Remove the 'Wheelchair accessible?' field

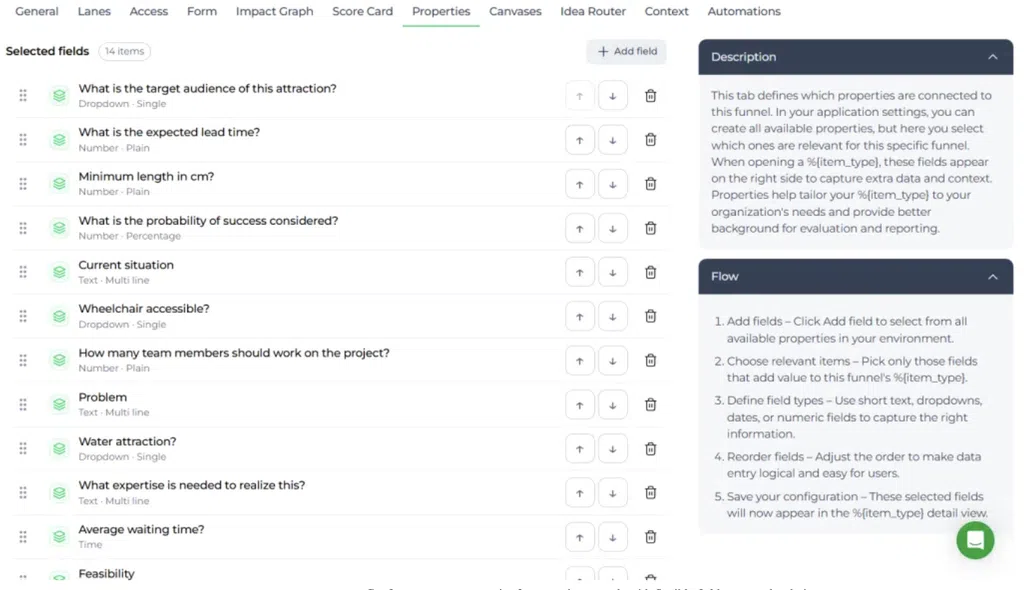[650, 316]
